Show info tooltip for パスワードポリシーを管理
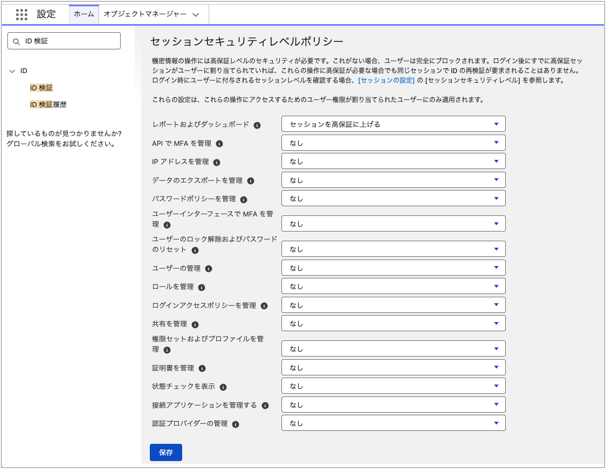Viewport: 606px width, 469px height. pyautogui.click(x=244, y=200)
